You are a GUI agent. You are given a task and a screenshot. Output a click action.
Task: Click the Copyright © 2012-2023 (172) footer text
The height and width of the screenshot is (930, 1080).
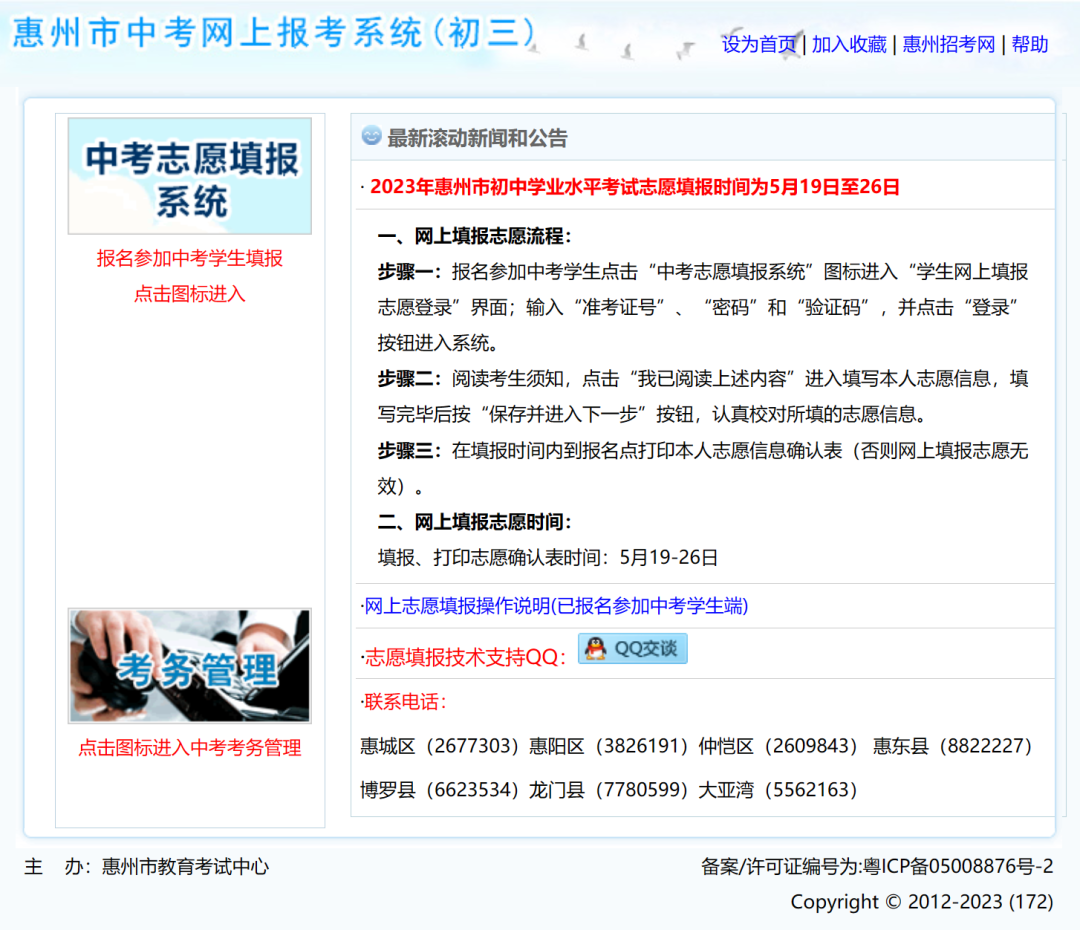[x=922, y=902]
